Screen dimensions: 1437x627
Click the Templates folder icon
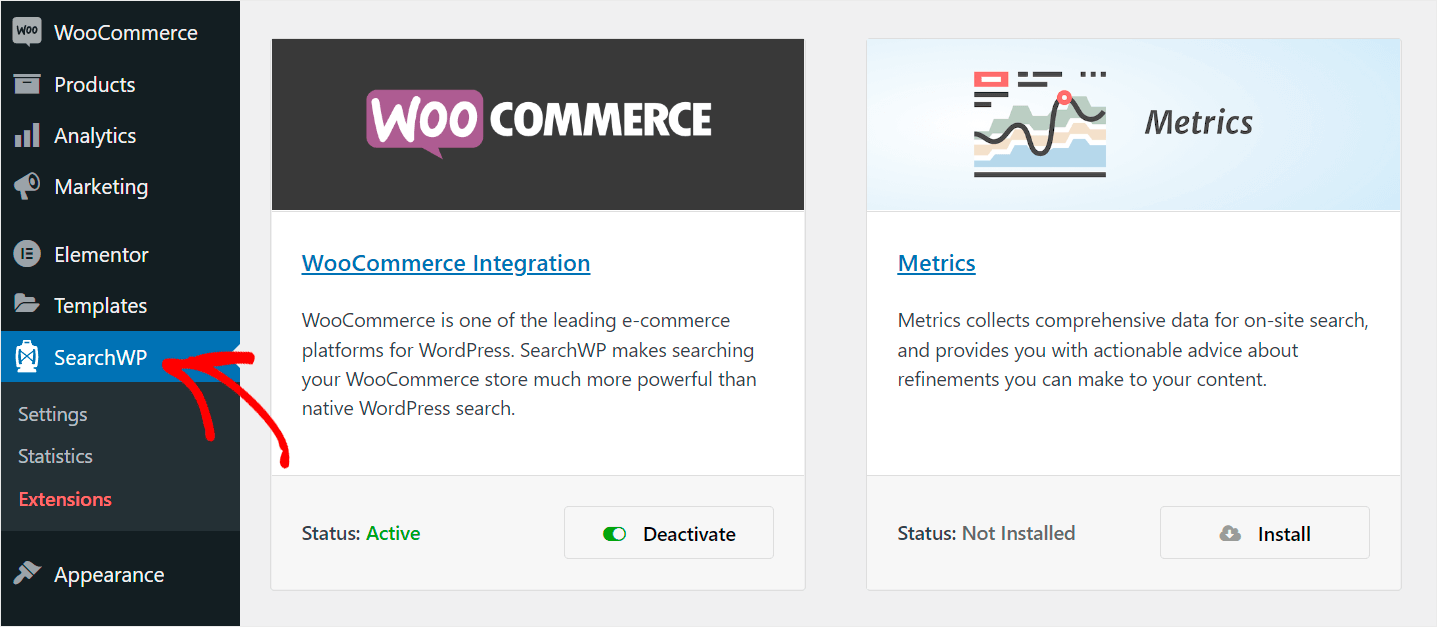[x=27, y=305]
